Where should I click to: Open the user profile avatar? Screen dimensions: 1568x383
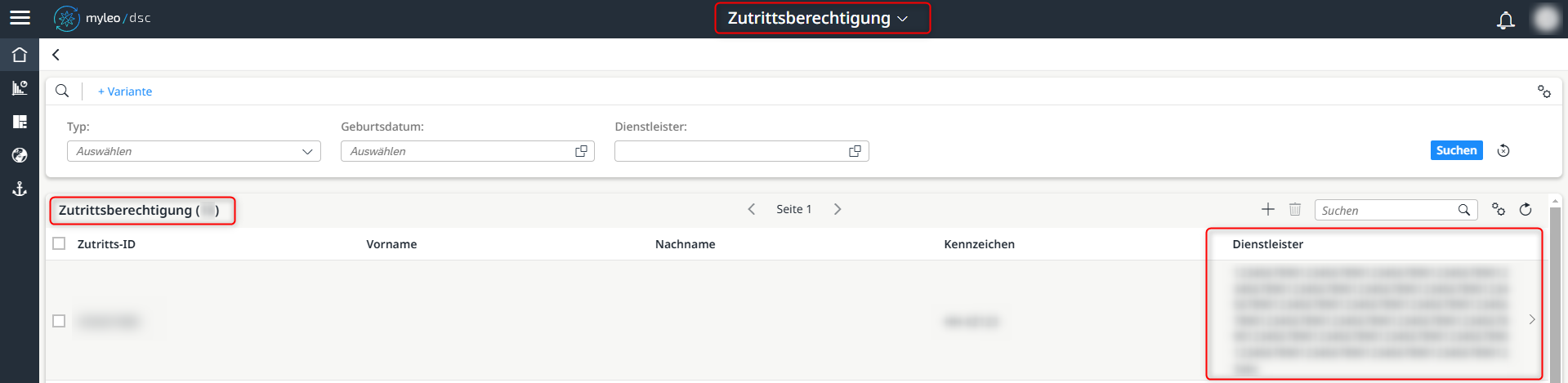(x=1546, y=19)
